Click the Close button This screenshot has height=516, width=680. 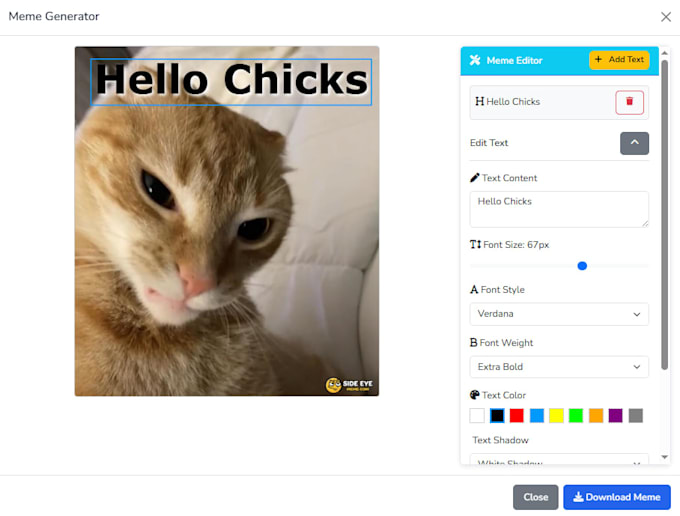(x=536, y=497)
